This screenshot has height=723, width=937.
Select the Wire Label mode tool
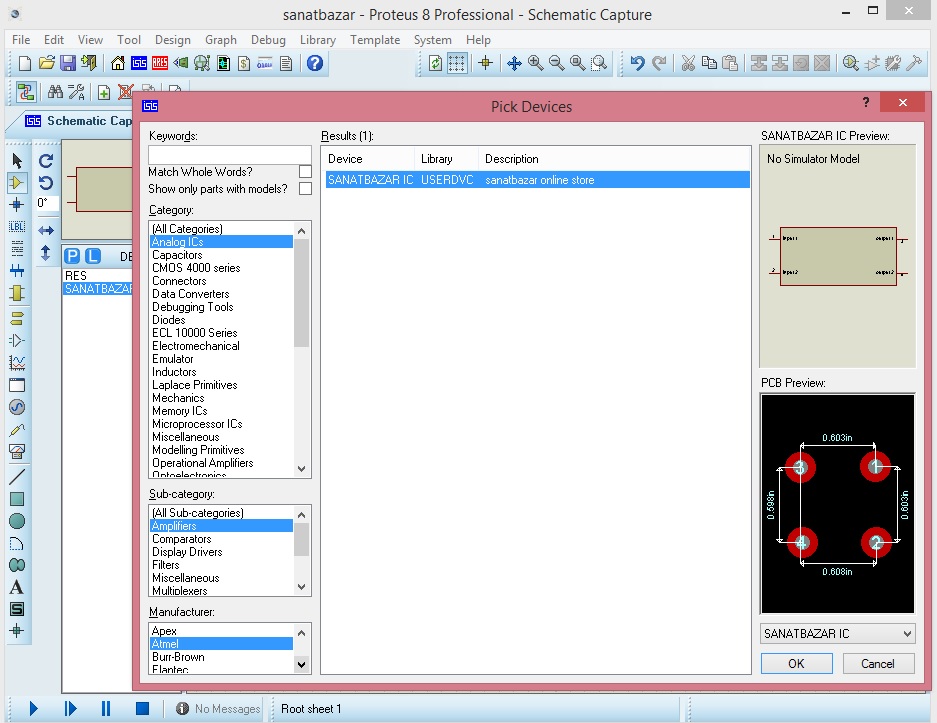coord(17,226)
